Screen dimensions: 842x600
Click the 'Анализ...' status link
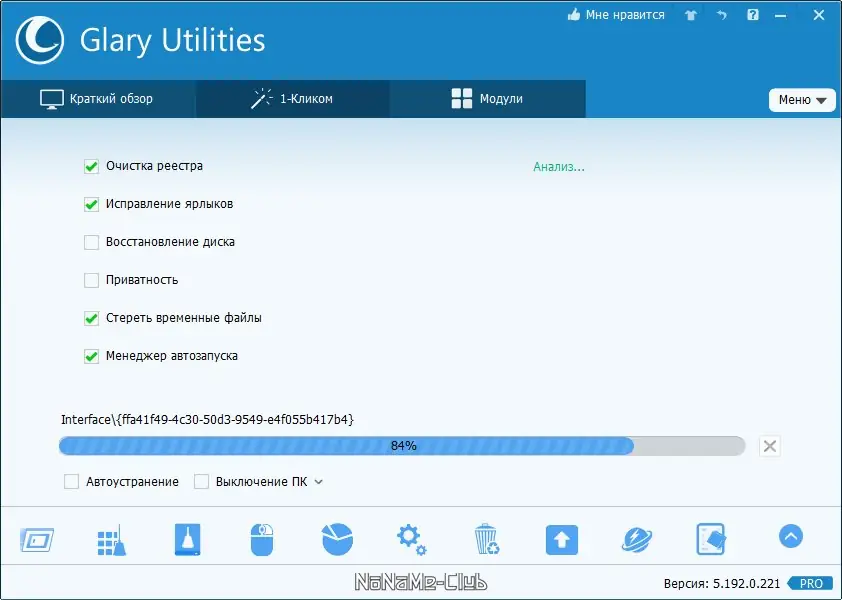558,167
